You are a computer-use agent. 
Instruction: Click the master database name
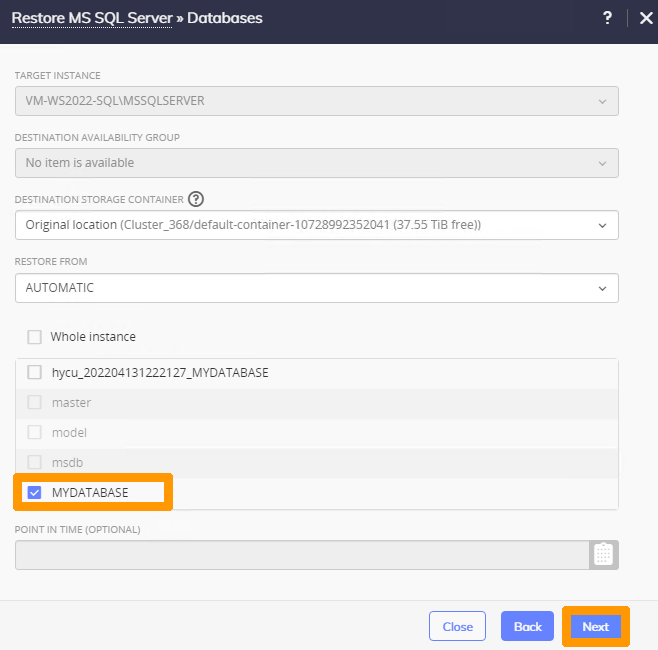coord(71,403)
